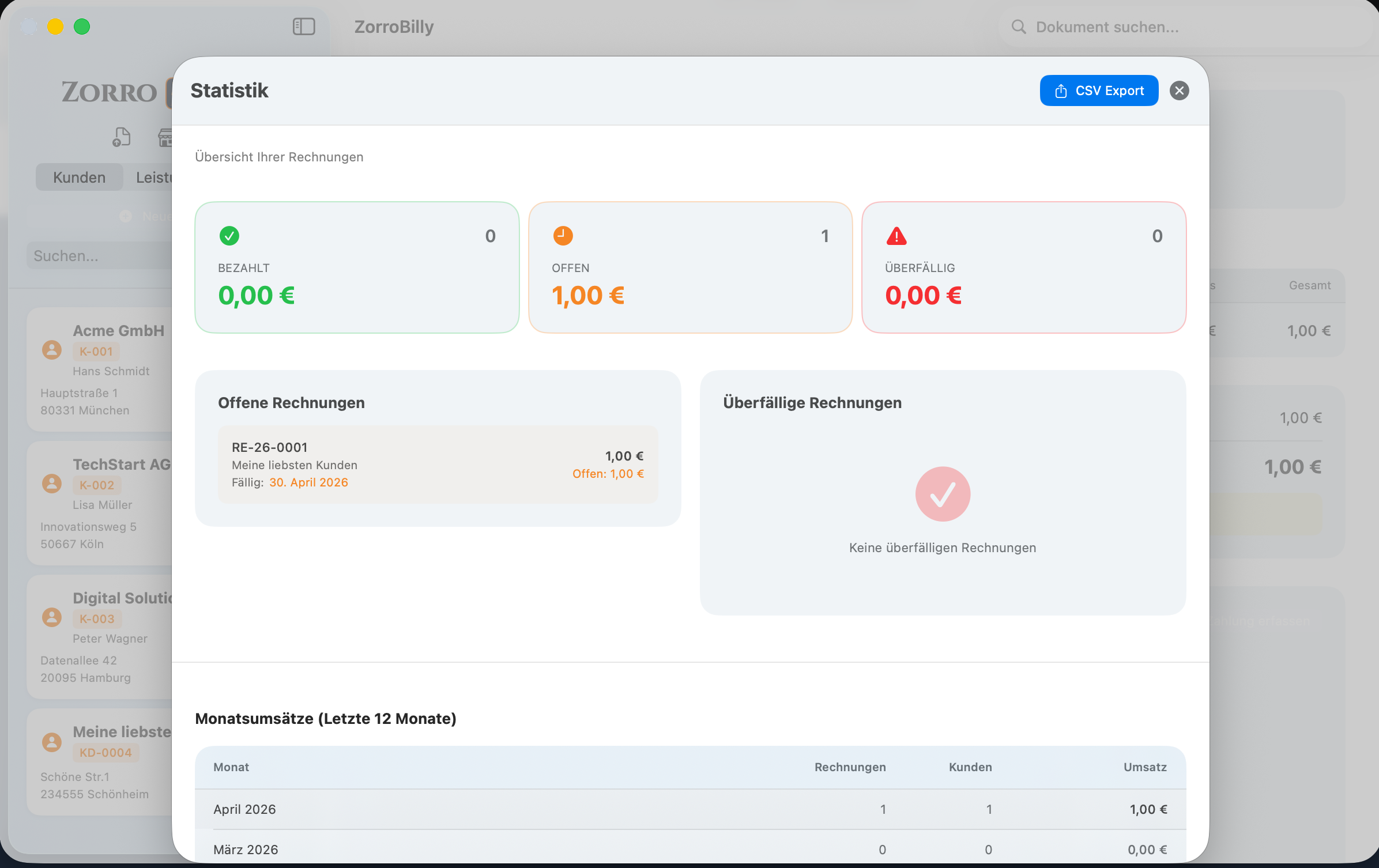Screen dimensions: 1379x868
Task: Click the Offen: 1,00 € label
Action: (608, 474)
